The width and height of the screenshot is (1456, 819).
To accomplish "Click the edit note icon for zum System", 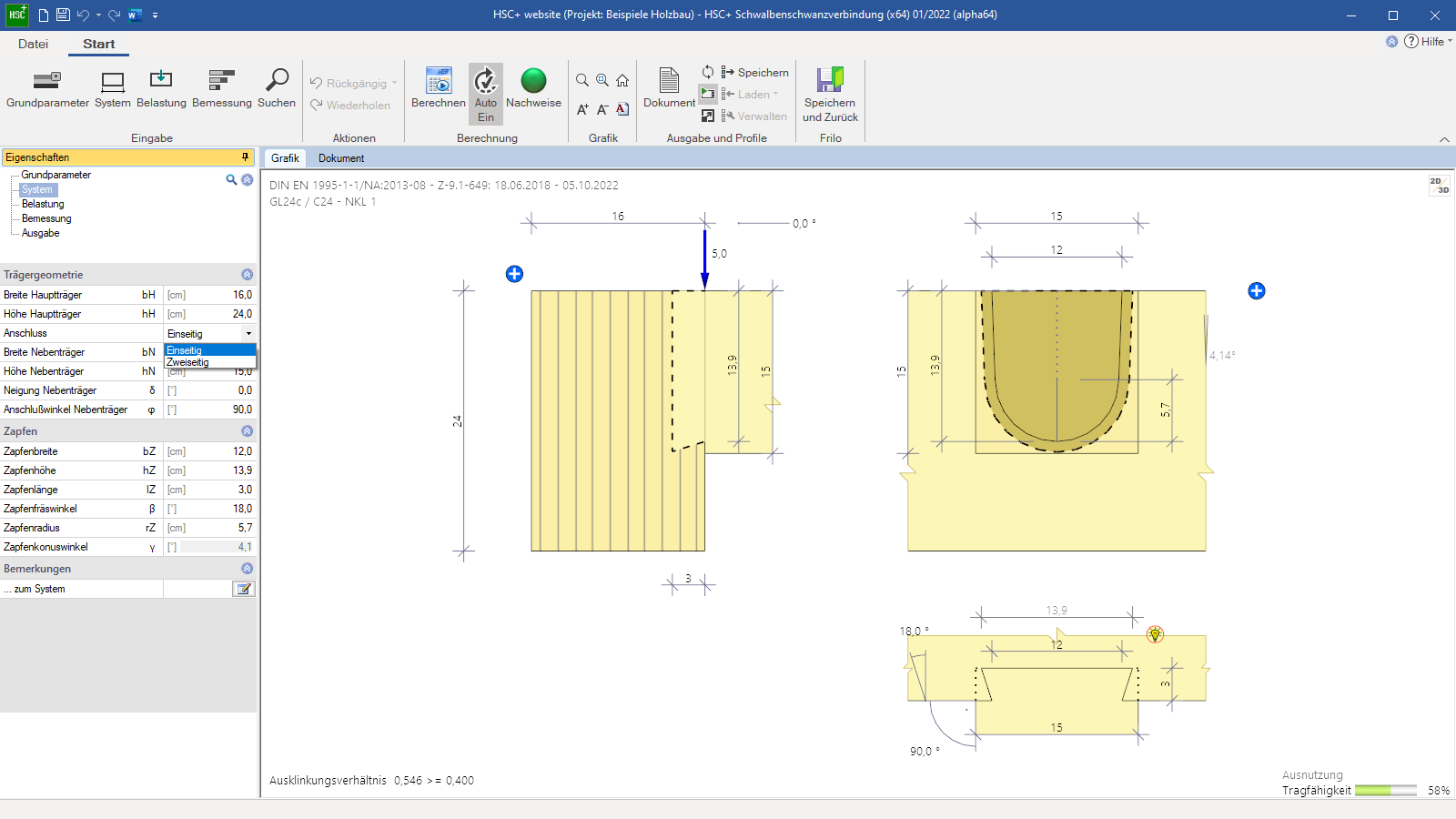I will pos(243,589).
